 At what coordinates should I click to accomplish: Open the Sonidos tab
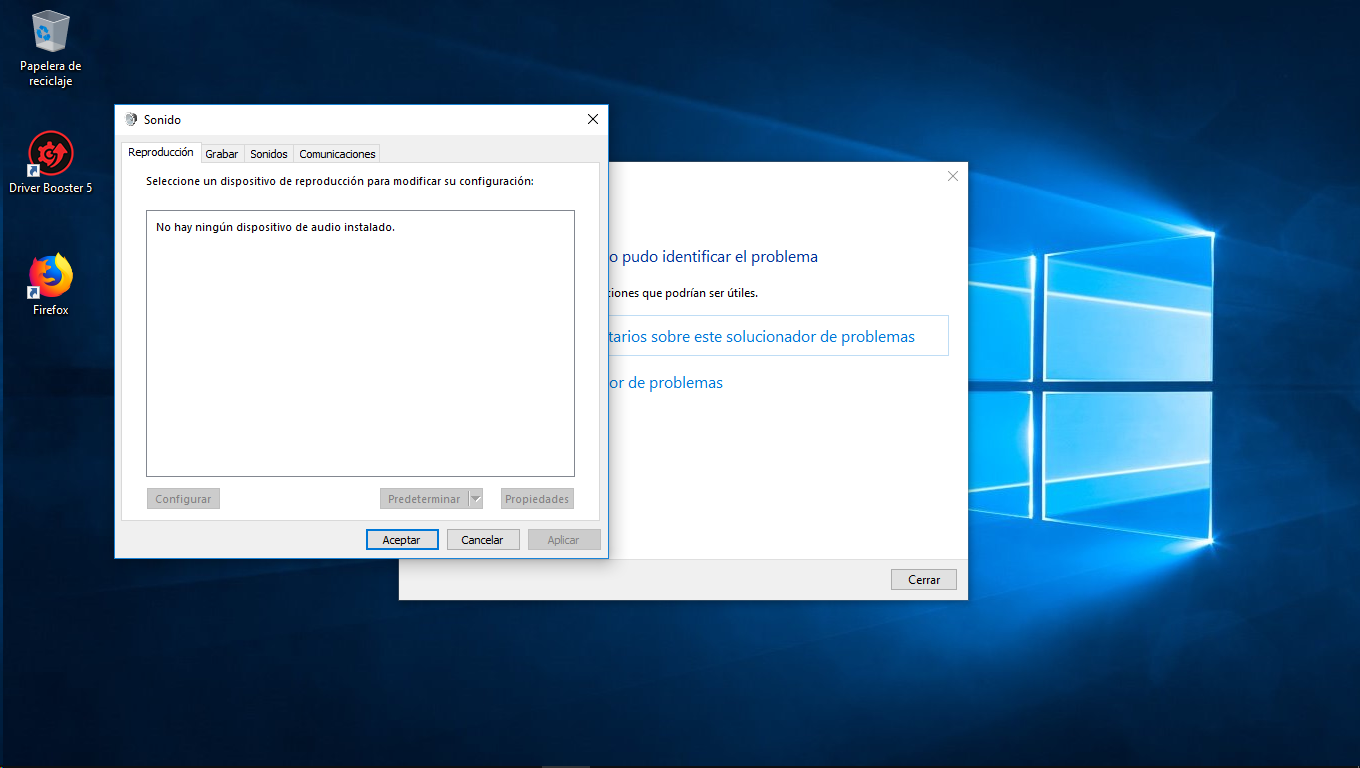269,154
